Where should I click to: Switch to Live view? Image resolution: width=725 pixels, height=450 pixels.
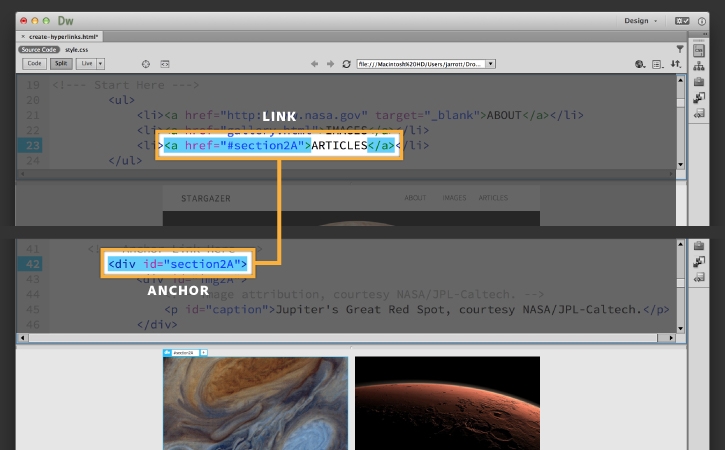(86, 63)
